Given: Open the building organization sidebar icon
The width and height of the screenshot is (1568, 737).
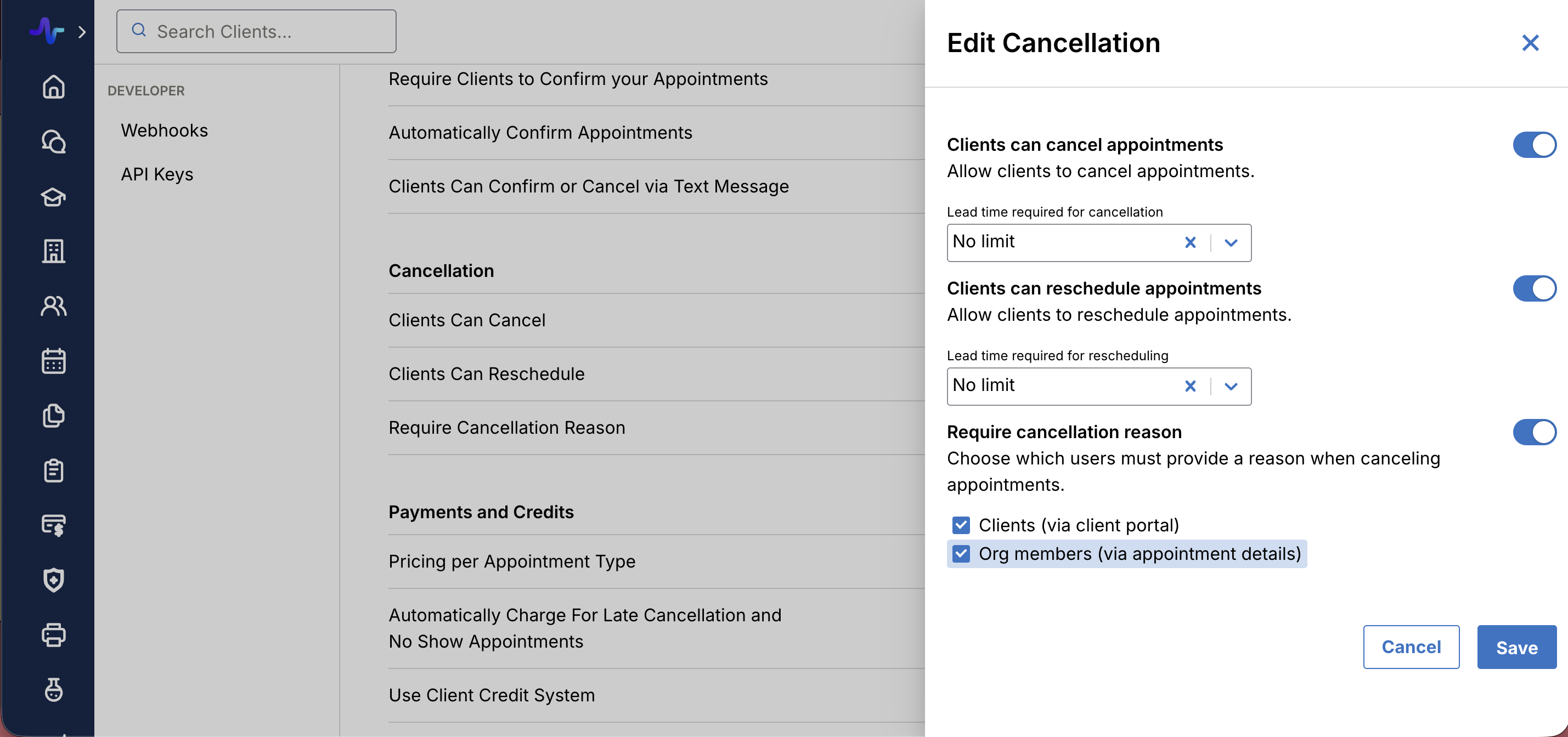Looking at the screenshot, I should click(x=54, y=251).
